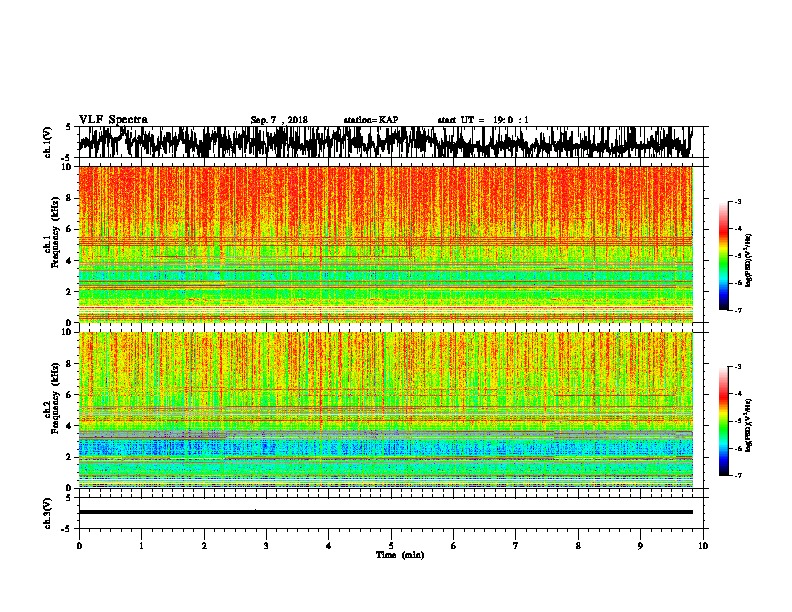Click the ch.1 spectrogram panel

coord(386,244)
